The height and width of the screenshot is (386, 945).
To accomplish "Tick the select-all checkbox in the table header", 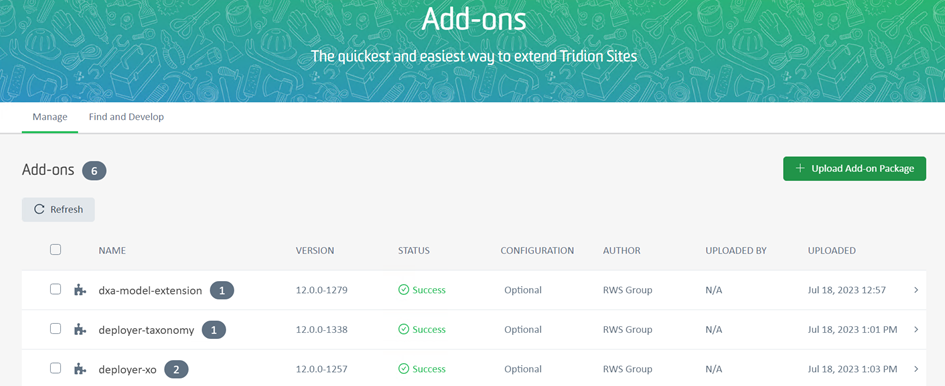I will [x=55, y=250].
